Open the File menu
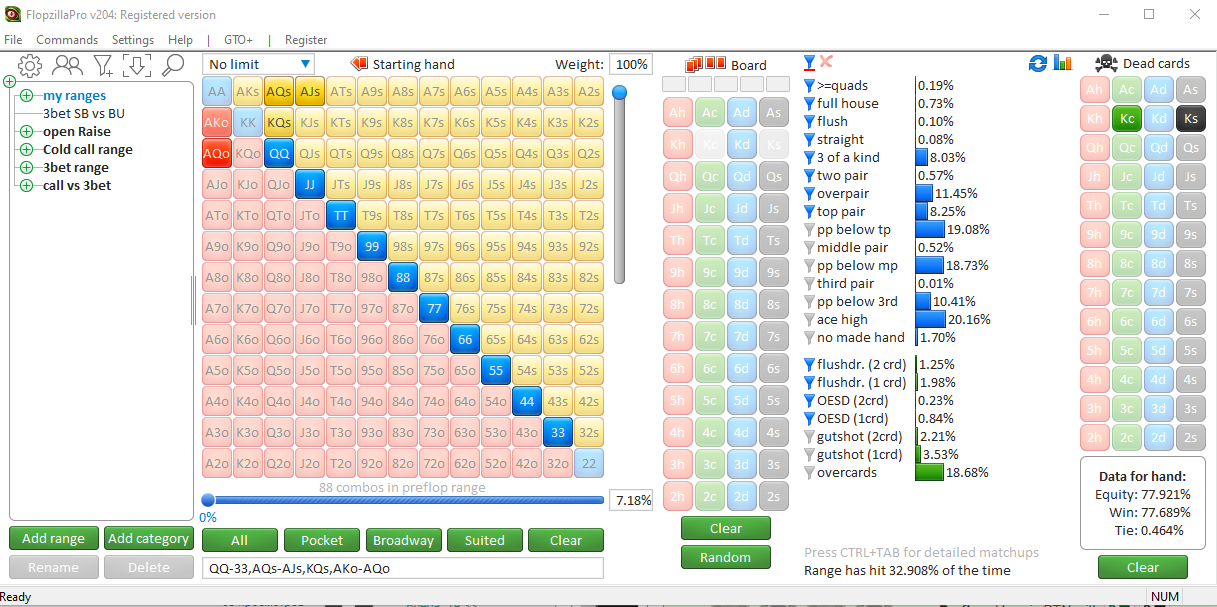This screenshot has width=1217, height=607. 13,40
